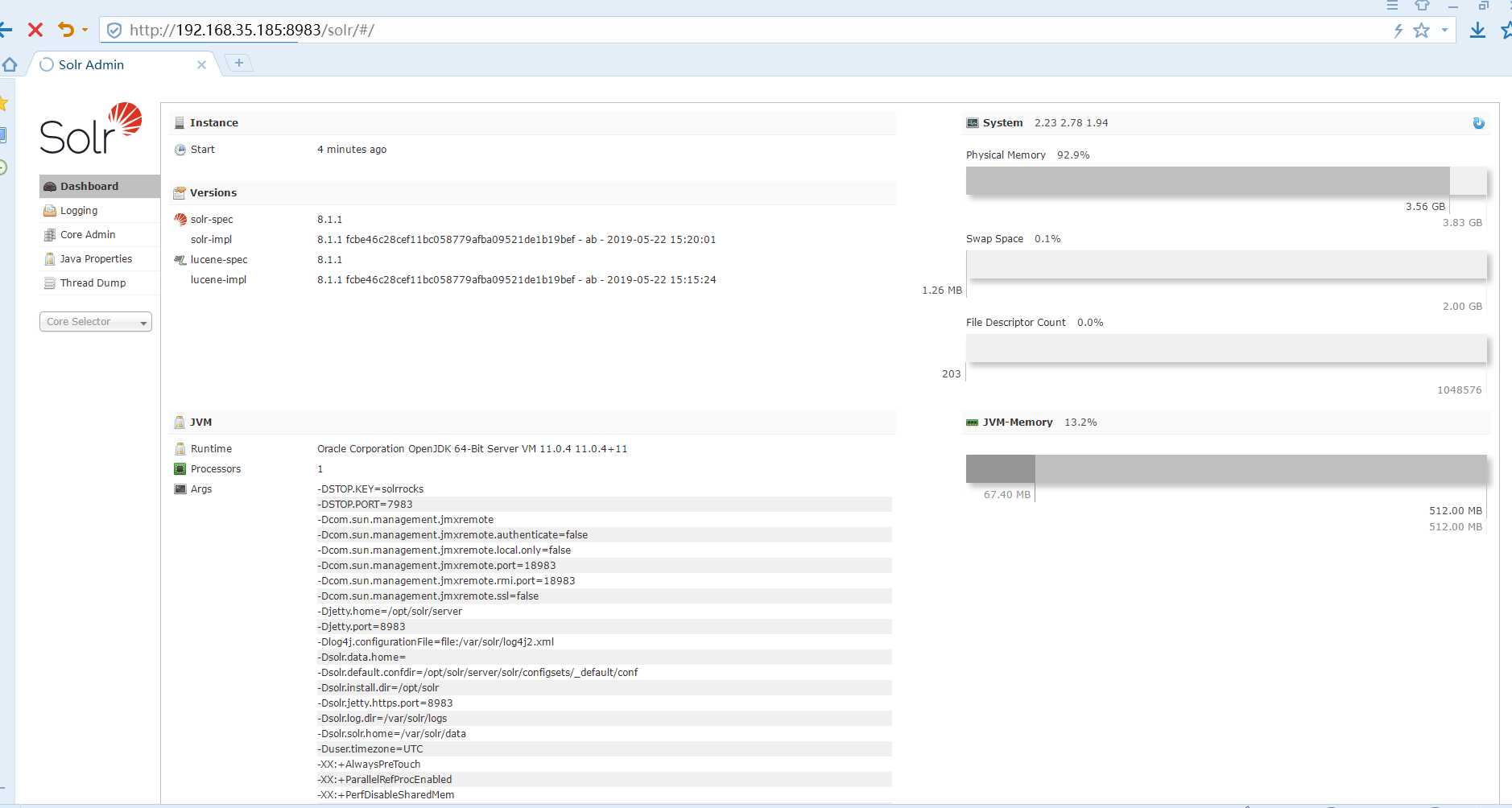Select the -Duser.timezone=UTC argument
The height and width of the screenshot is (808, 1512).
(x=370, y=749)
